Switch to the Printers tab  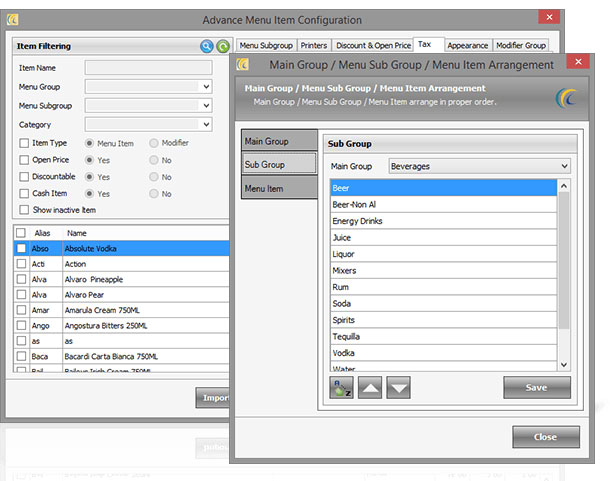click(x=314, y=46)
